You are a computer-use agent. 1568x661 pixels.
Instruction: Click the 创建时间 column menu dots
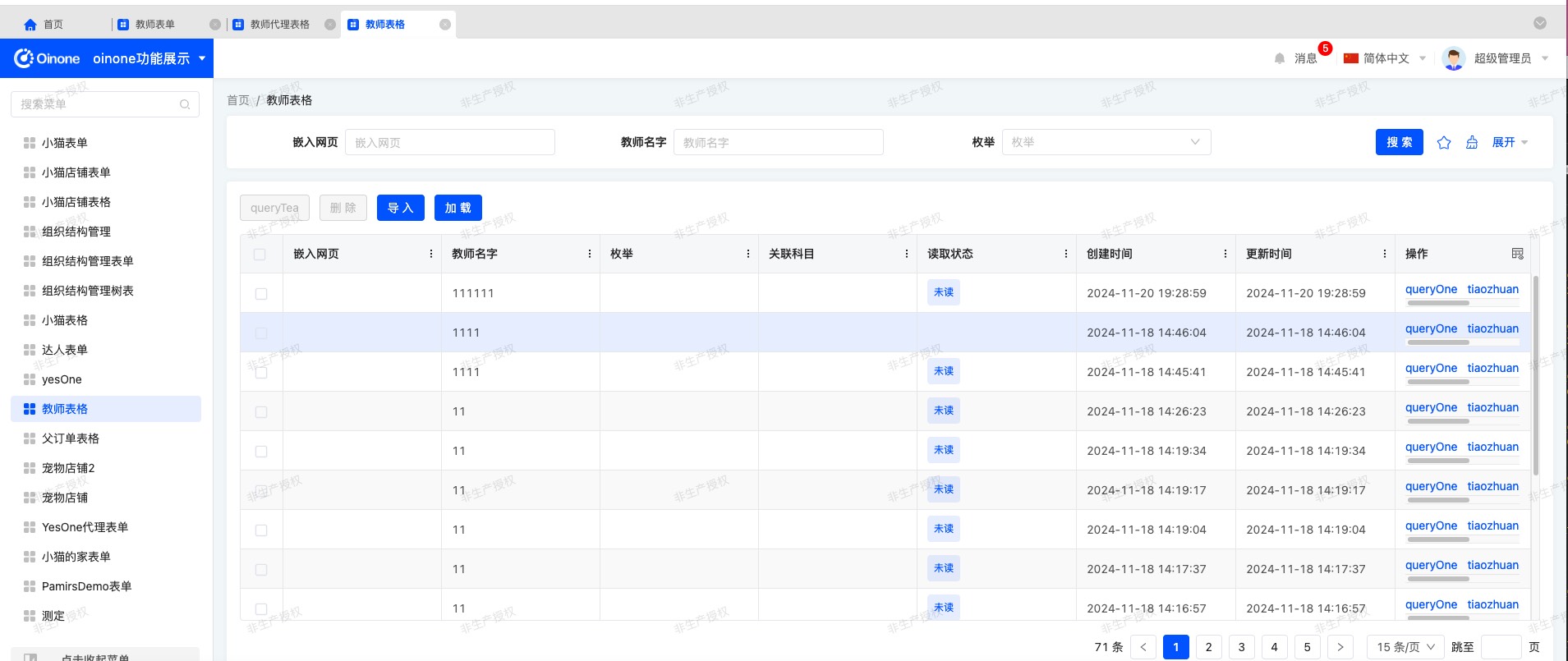(1225, 254)
